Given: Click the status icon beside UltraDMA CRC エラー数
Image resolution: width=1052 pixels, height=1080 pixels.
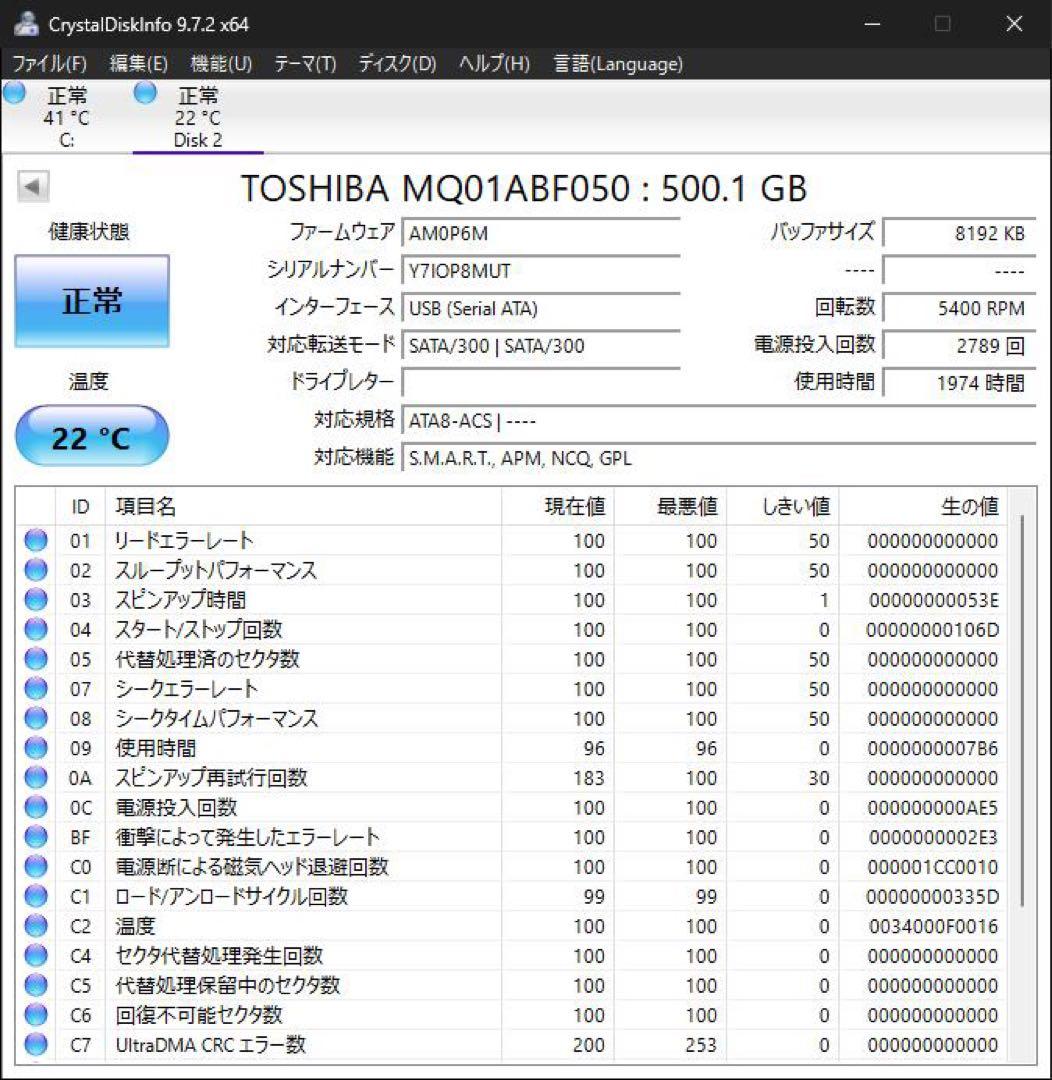Looking at the screenshot, I should coord(35,1044).
